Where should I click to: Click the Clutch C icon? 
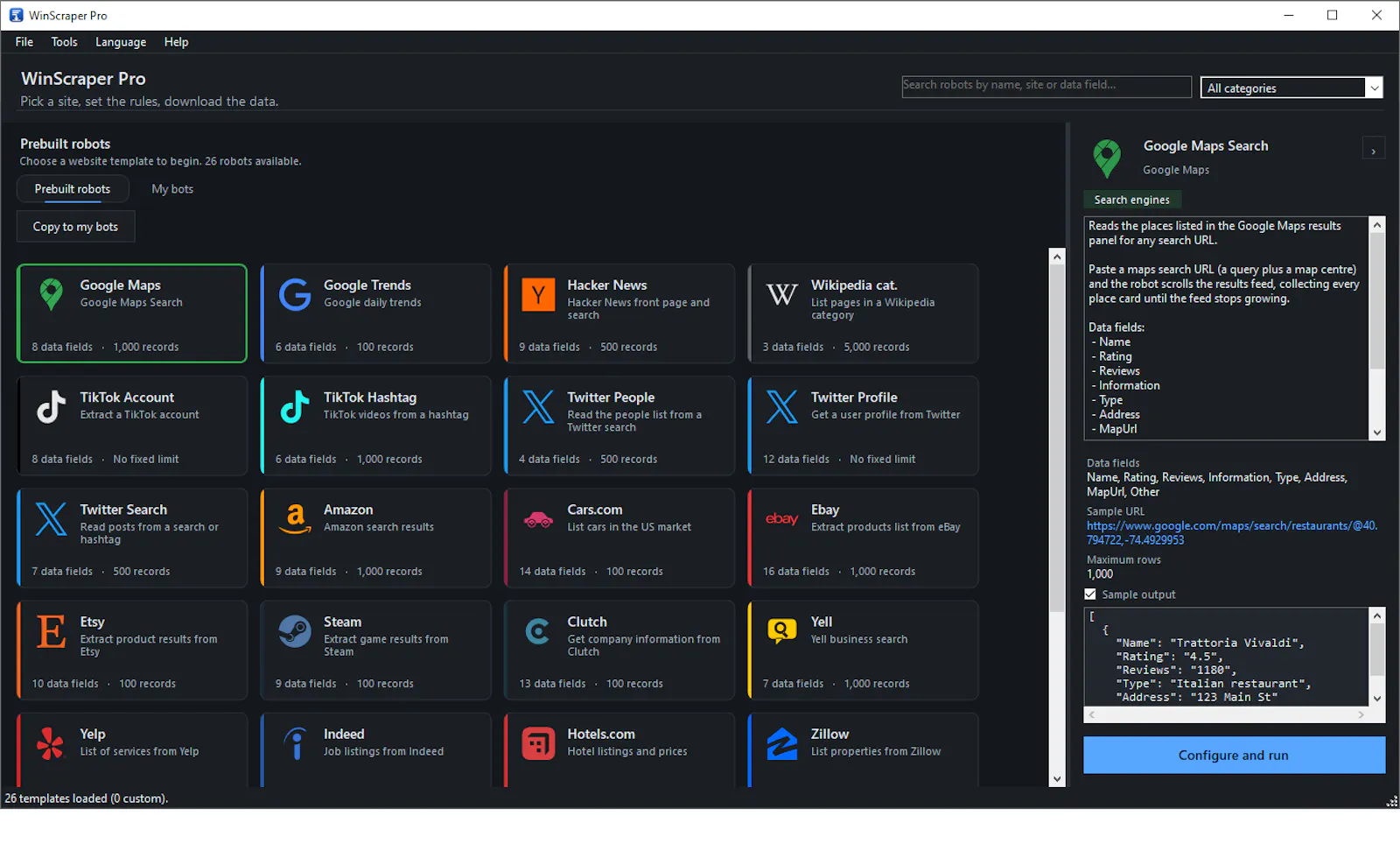coord(538,631)
